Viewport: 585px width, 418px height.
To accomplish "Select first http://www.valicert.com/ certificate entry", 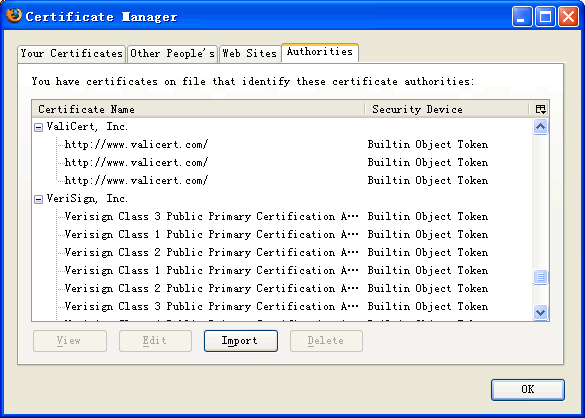I will pyautogui.click(x=282, y=144).
